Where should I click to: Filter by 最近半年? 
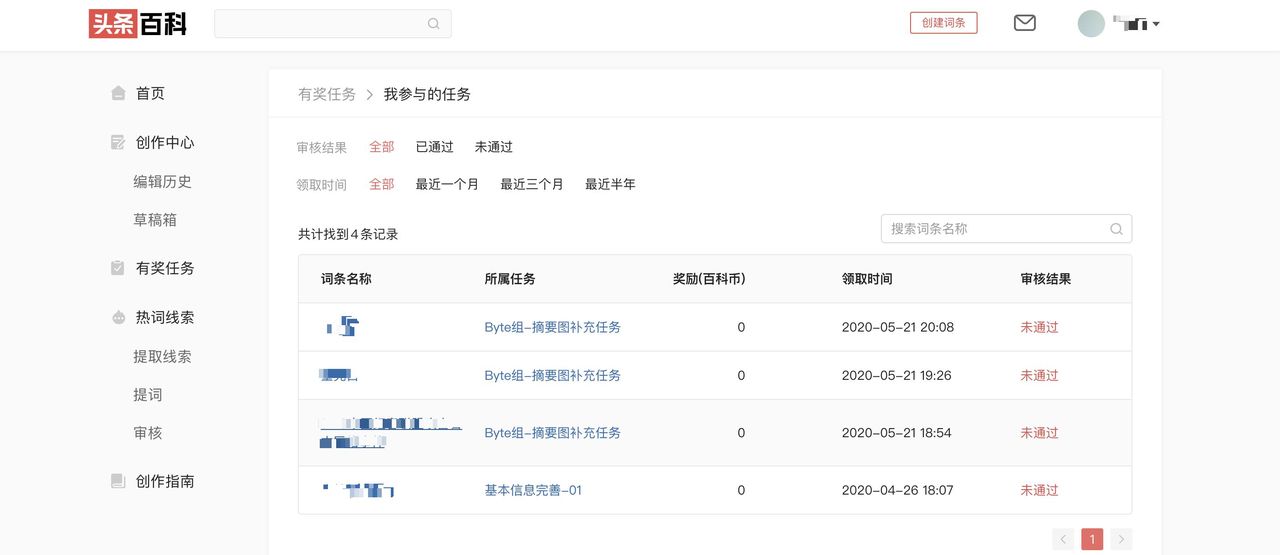tap(610, 184)
